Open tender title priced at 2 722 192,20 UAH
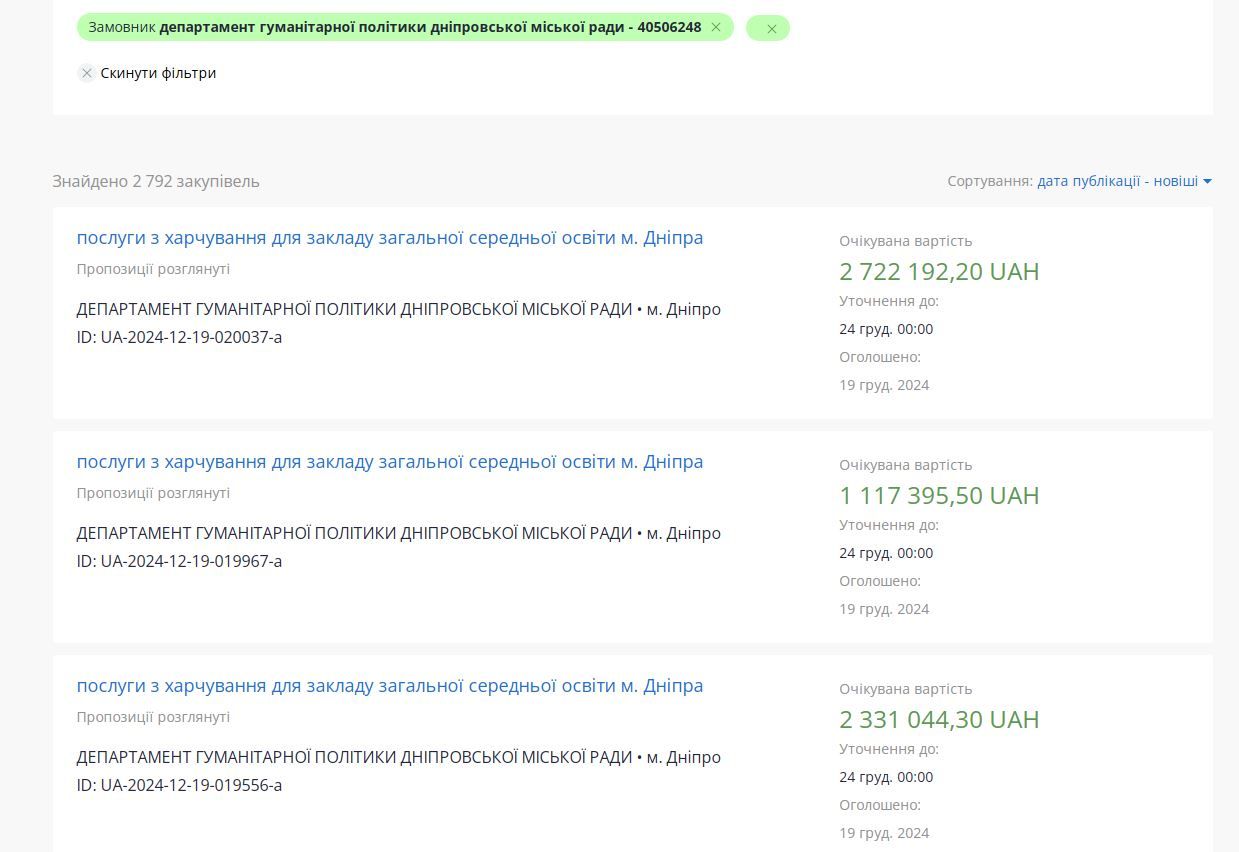 pos(389,238)
